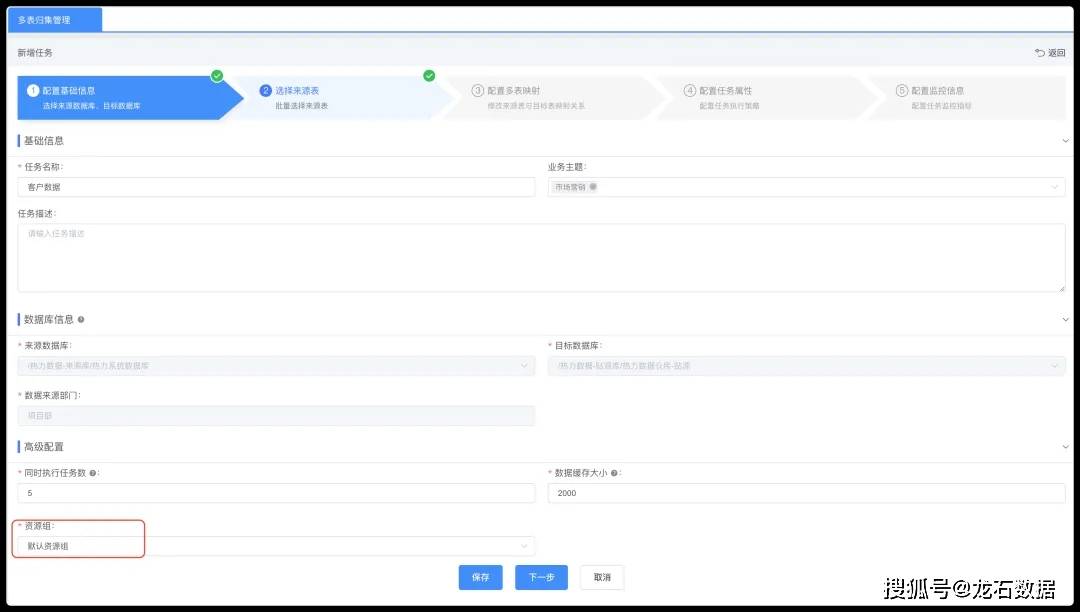Click the help icon next to 同时执行任务数

[x=93, y=473]
